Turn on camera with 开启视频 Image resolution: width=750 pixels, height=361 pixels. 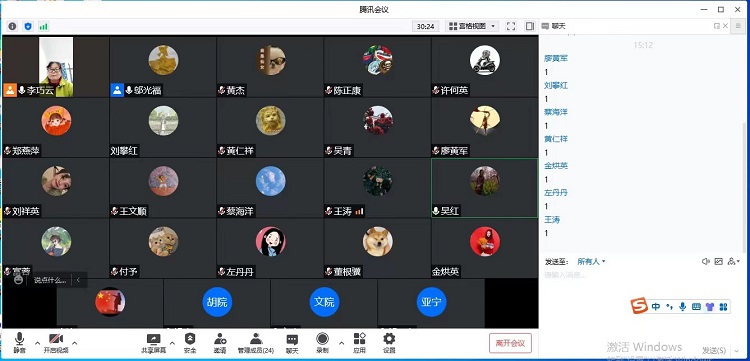pyautogui.click(x=56, y=343)
